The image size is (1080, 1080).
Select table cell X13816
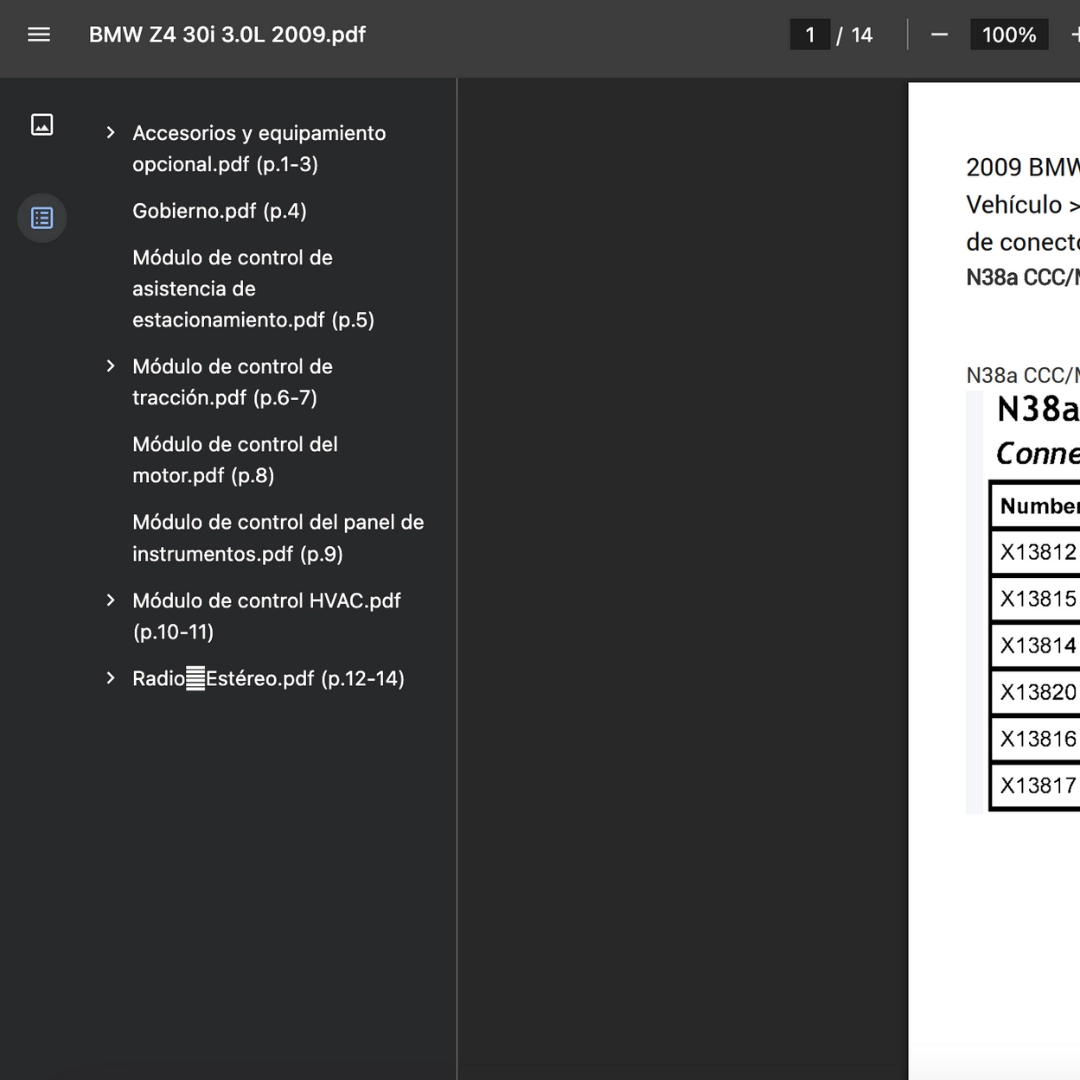click(x=1035, y=738)
